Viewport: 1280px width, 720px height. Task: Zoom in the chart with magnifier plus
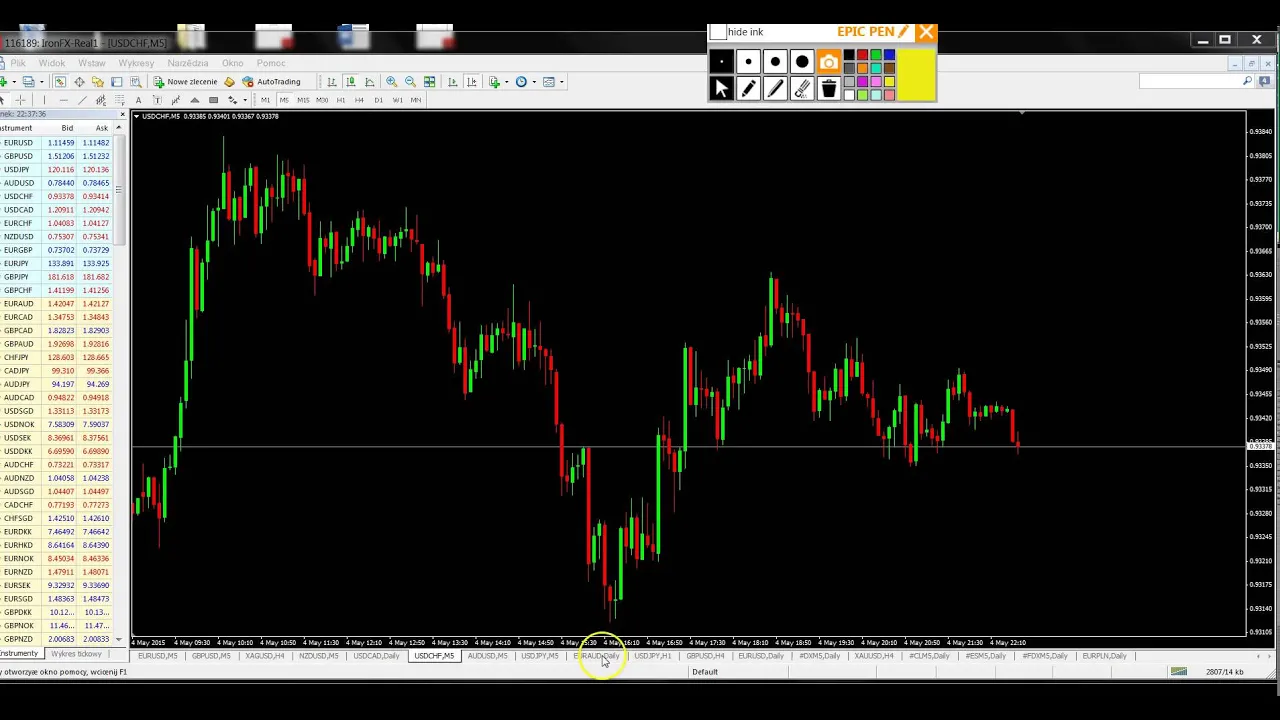392,82
